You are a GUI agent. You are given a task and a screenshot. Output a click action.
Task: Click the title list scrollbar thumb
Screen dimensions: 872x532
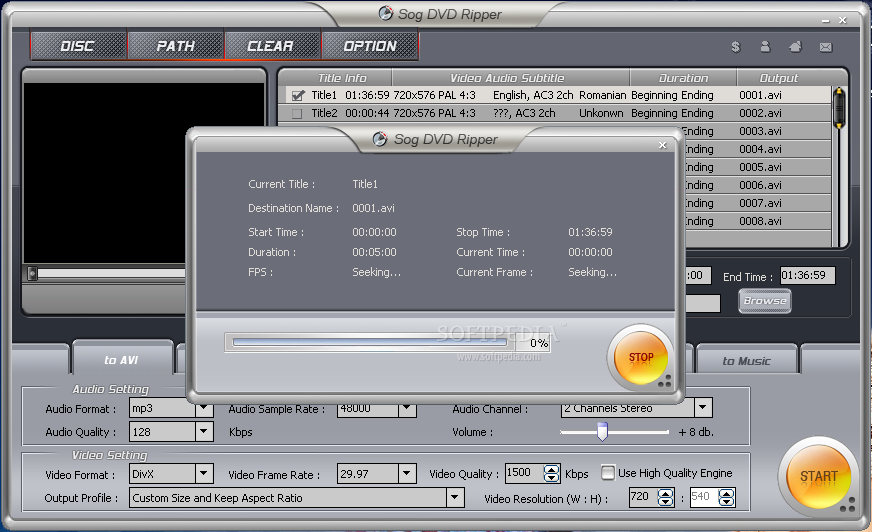(x=839, y=107)
